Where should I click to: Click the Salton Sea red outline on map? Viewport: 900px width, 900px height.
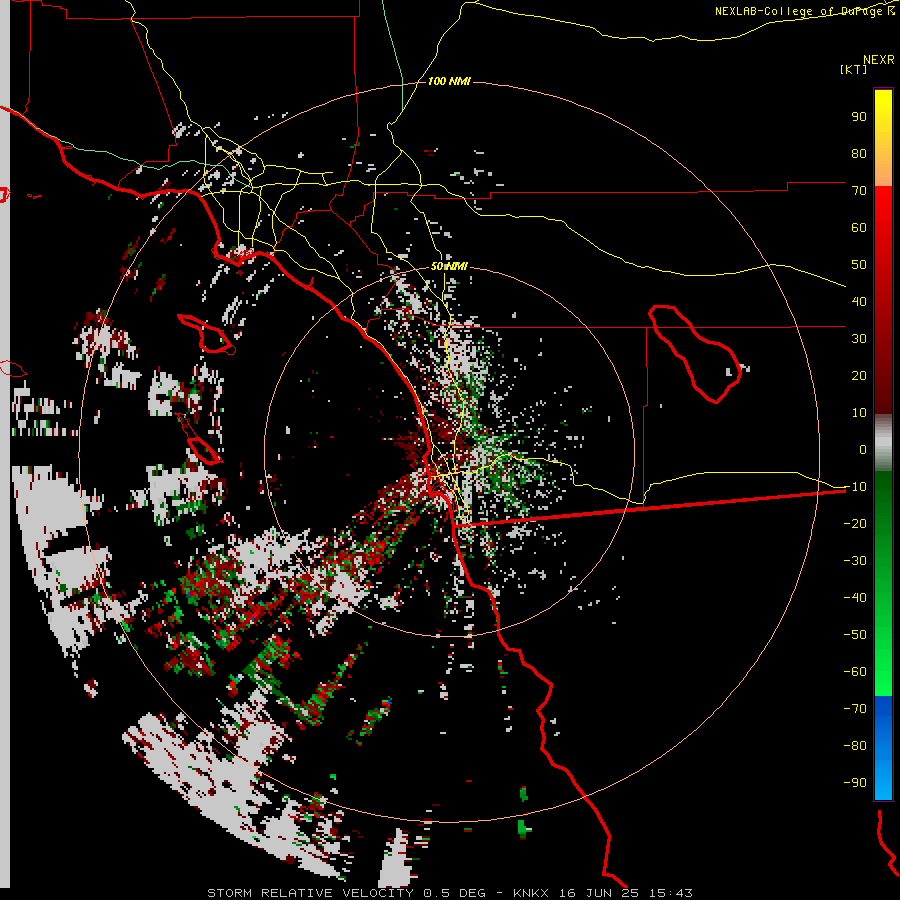(x=695, y=354)
